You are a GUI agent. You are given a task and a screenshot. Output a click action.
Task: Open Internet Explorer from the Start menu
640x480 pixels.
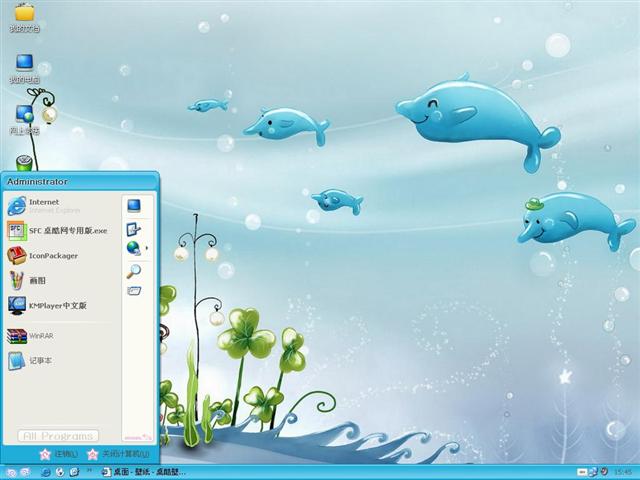(44, 206)
